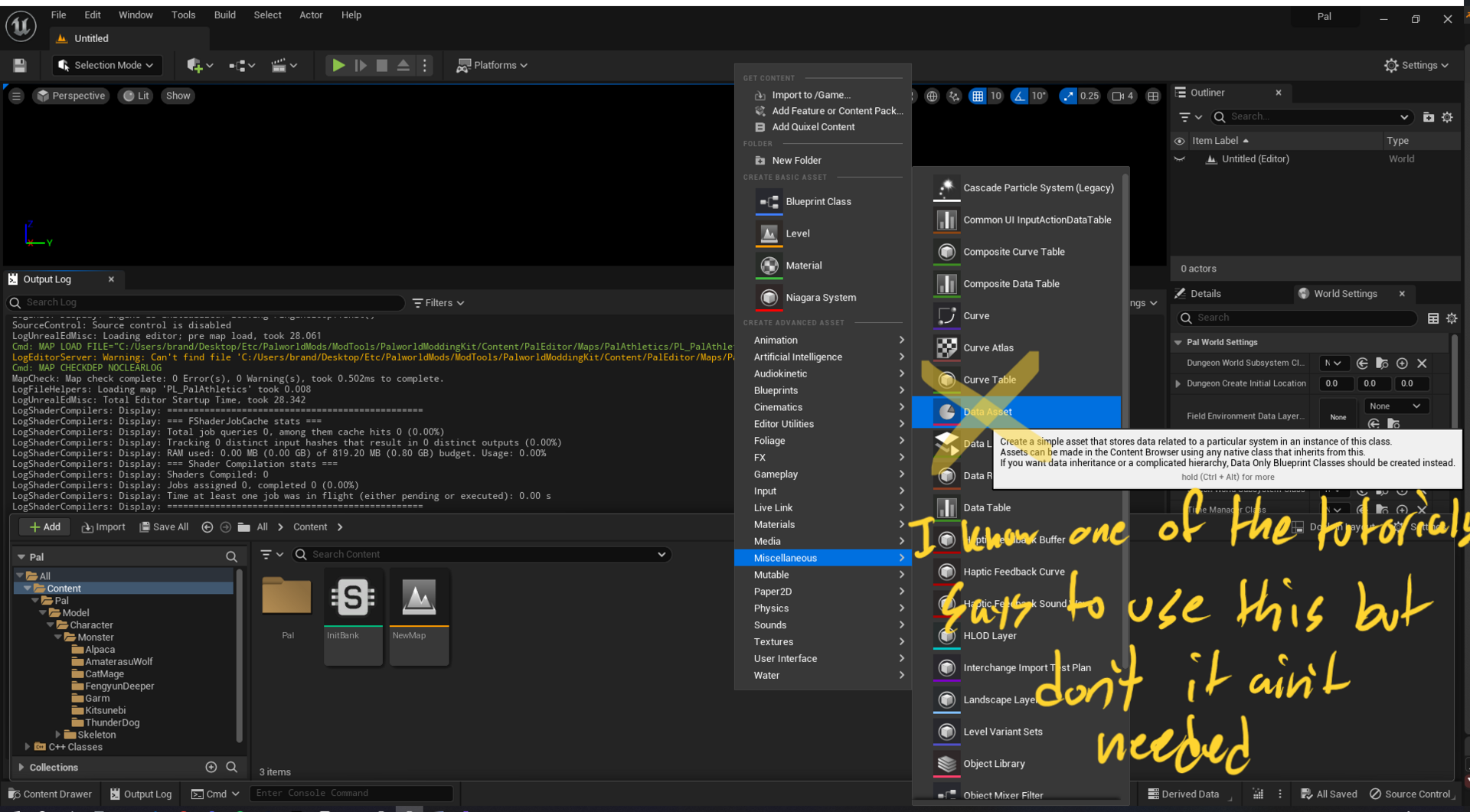Open the main toolbar Settings dropdown

(1416, 66)
